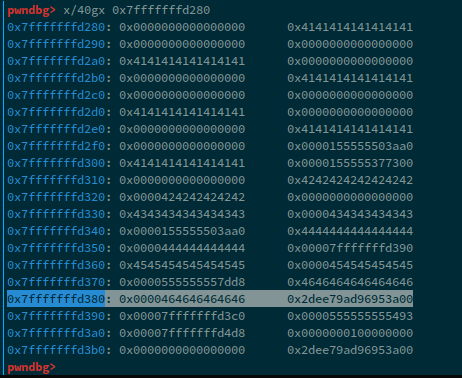Click 0x0000155555503aa0 in the d340 row
462x378 pixels.
coord(182,231)
